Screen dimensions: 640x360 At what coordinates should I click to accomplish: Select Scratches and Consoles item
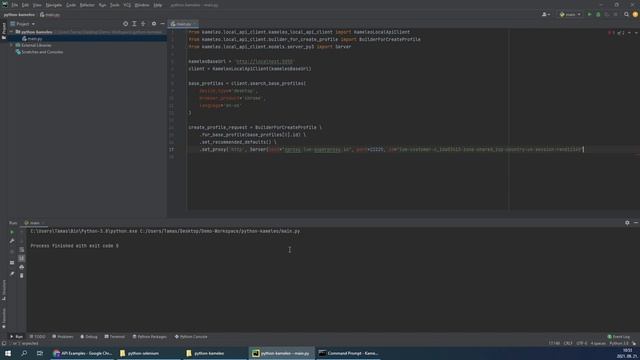[x=39, y=52]
